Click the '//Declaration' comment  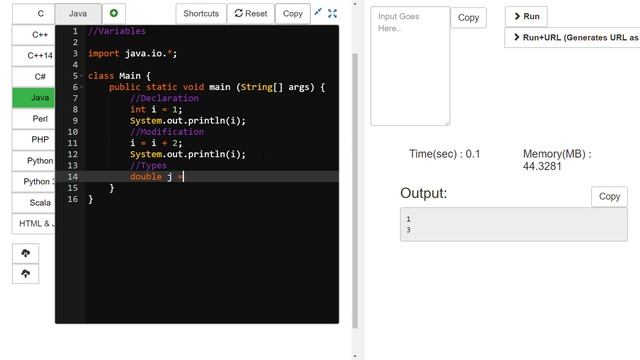click(164, 98)
